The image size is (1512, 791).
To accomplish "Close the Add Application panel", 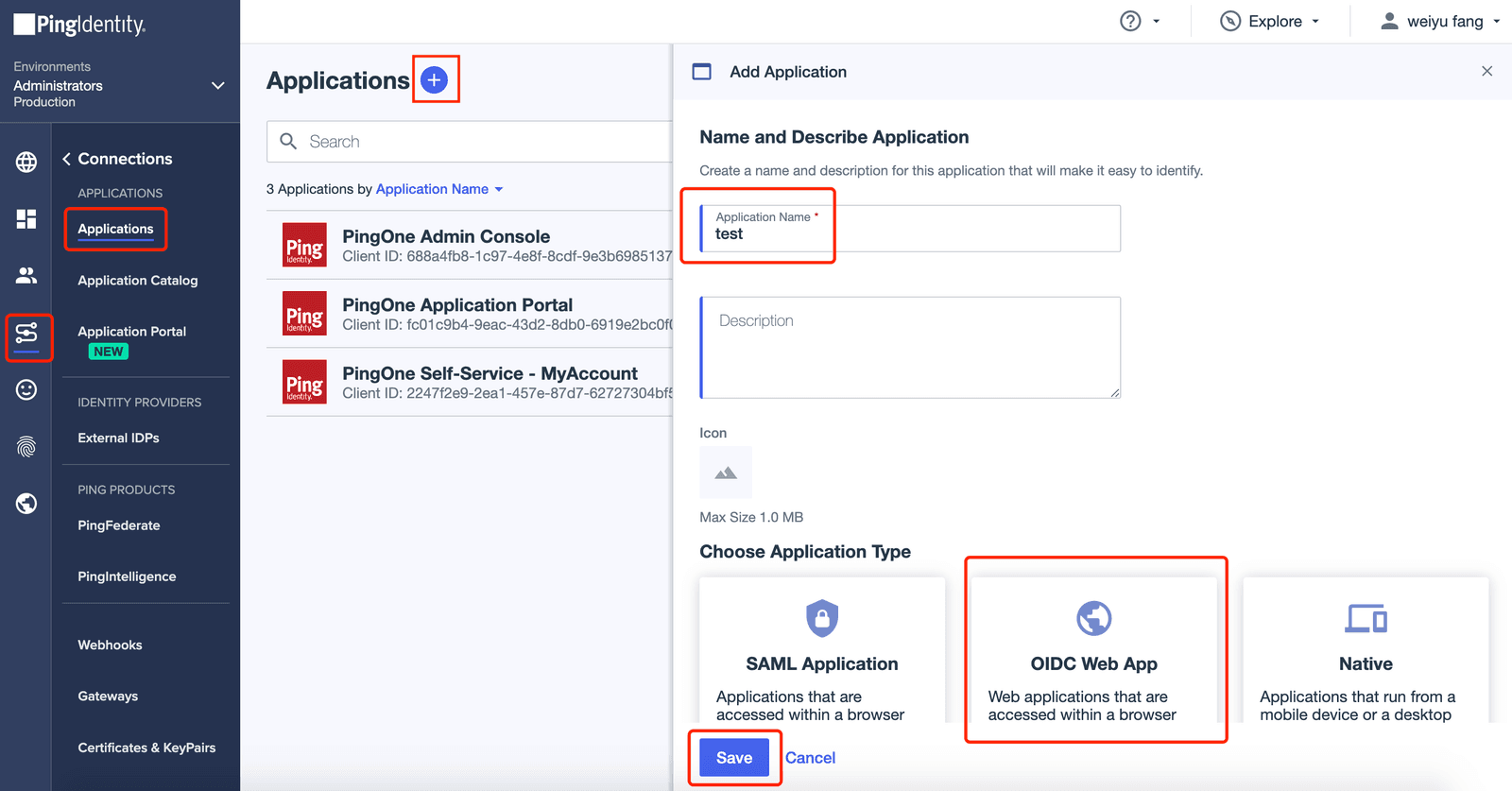I will coord(1486,71).
